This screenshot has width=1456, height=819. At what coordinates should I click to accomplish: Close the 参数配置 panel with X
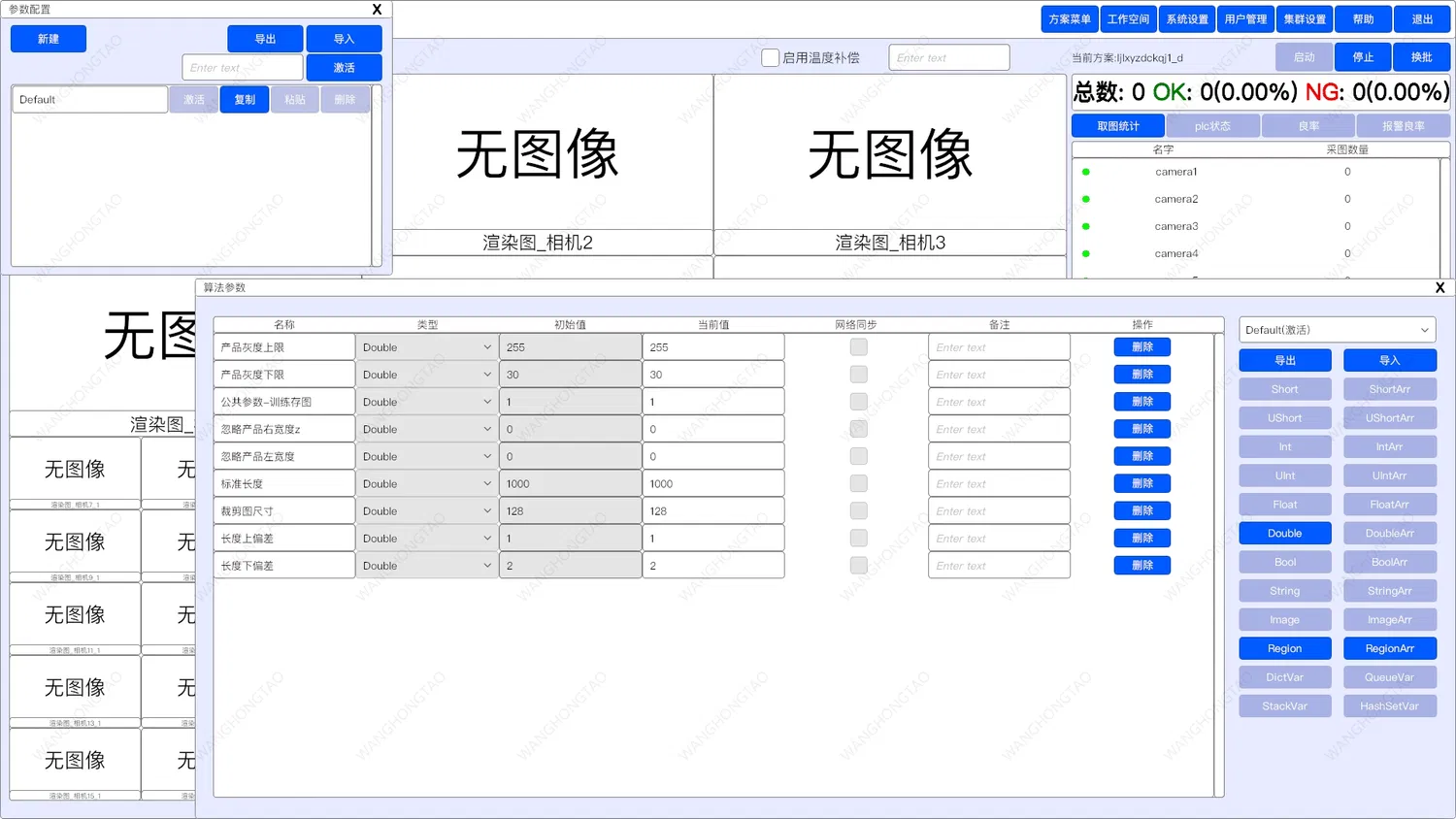click(x=377, y=10)
